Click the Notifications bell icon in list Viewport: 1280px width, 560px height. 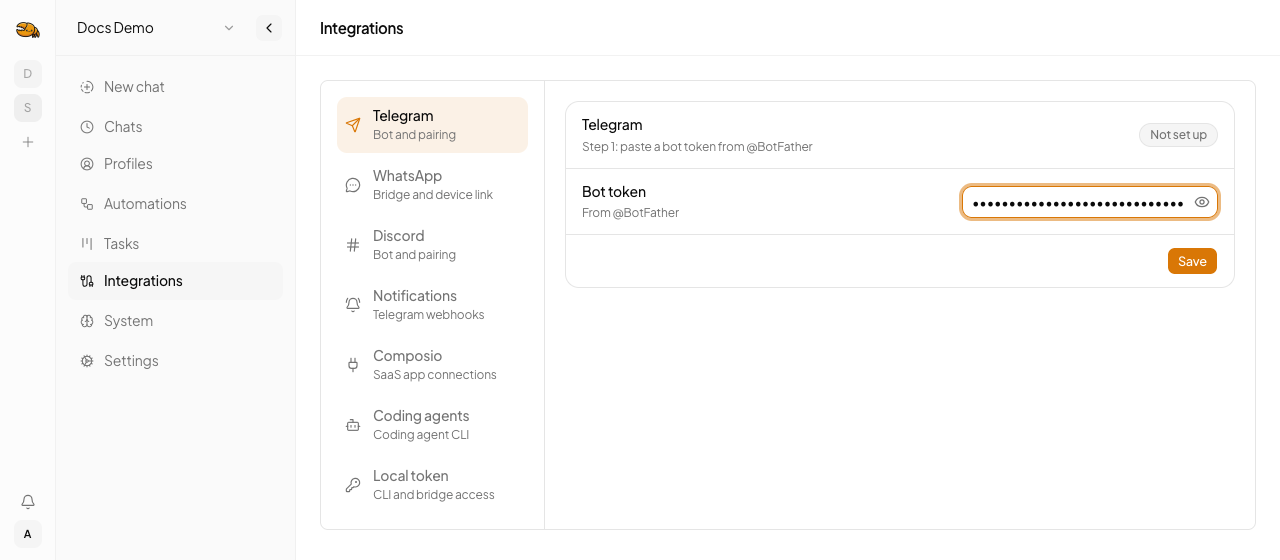click(x=353, y=305)
